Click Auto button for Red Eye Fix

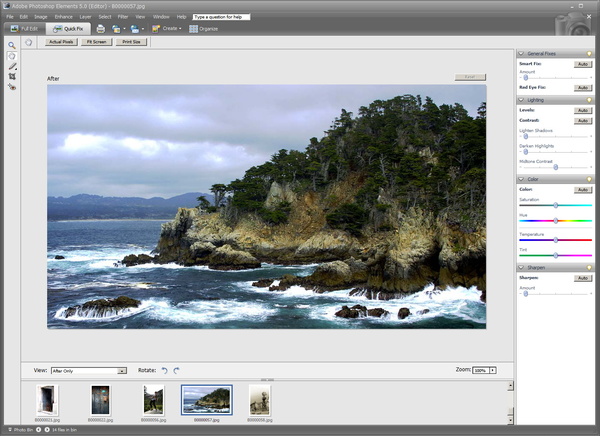[x=583, y=88]
